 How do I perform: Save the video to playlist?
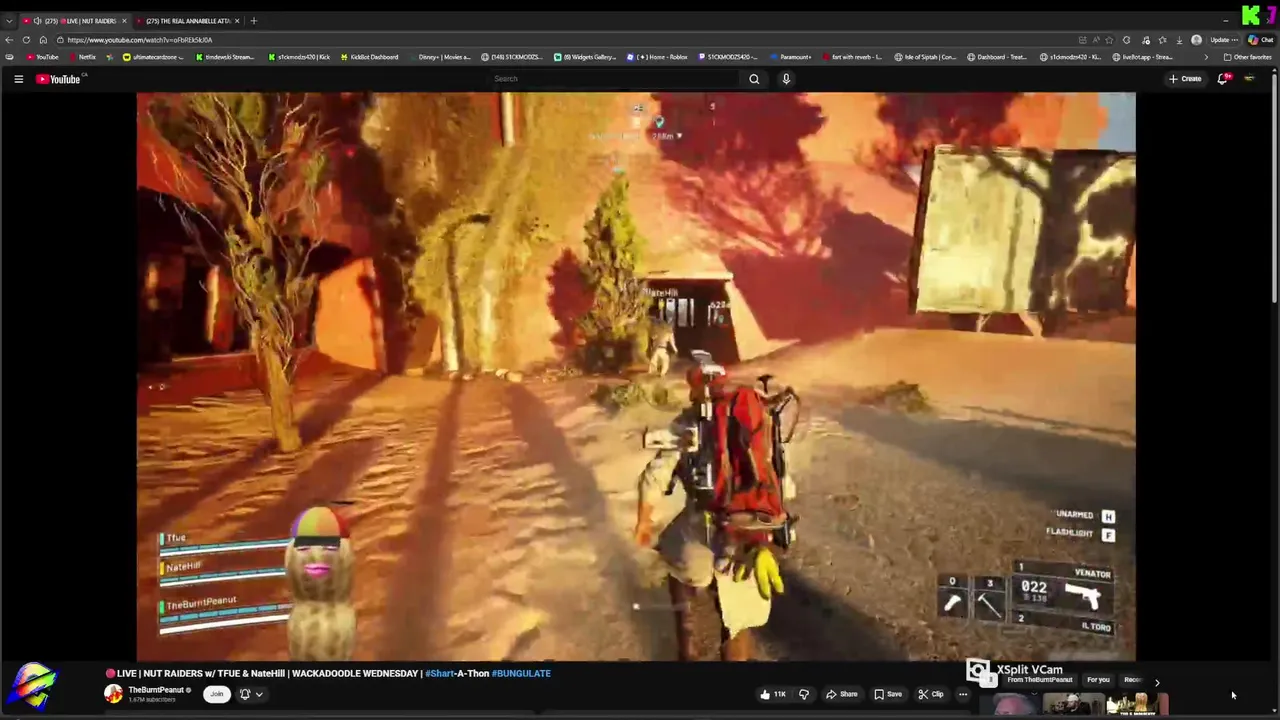click(888, 694)
